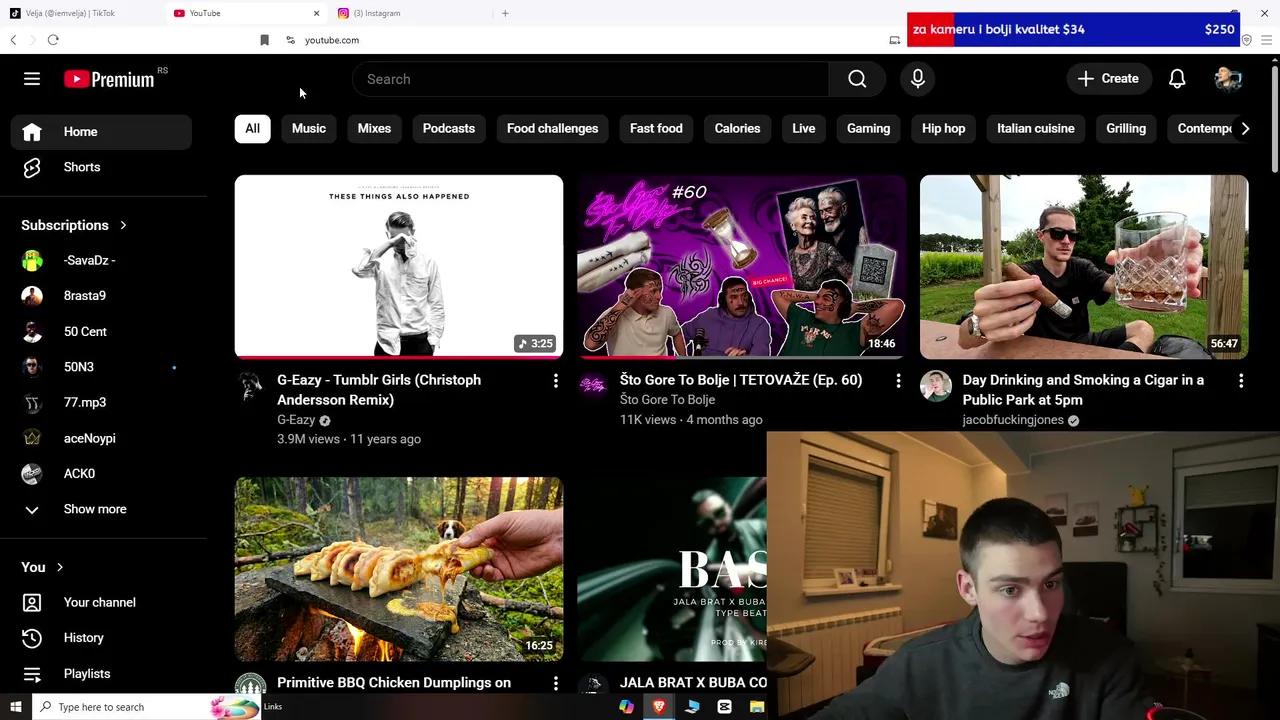This screenshot has height=720, width=1280.
Task: Click Copilot icon in taskbar
Action: click(x=626, y=707)
